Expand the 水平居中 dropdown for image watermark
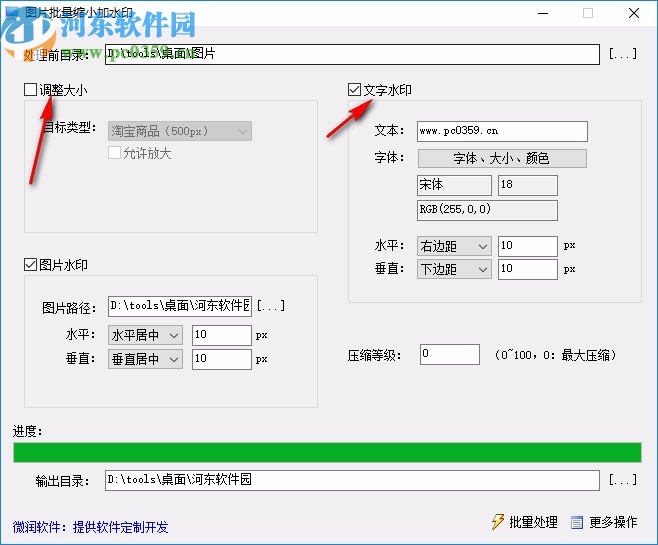Image resolution: width=658 pixels, height=545 pixels. [145, 335]
